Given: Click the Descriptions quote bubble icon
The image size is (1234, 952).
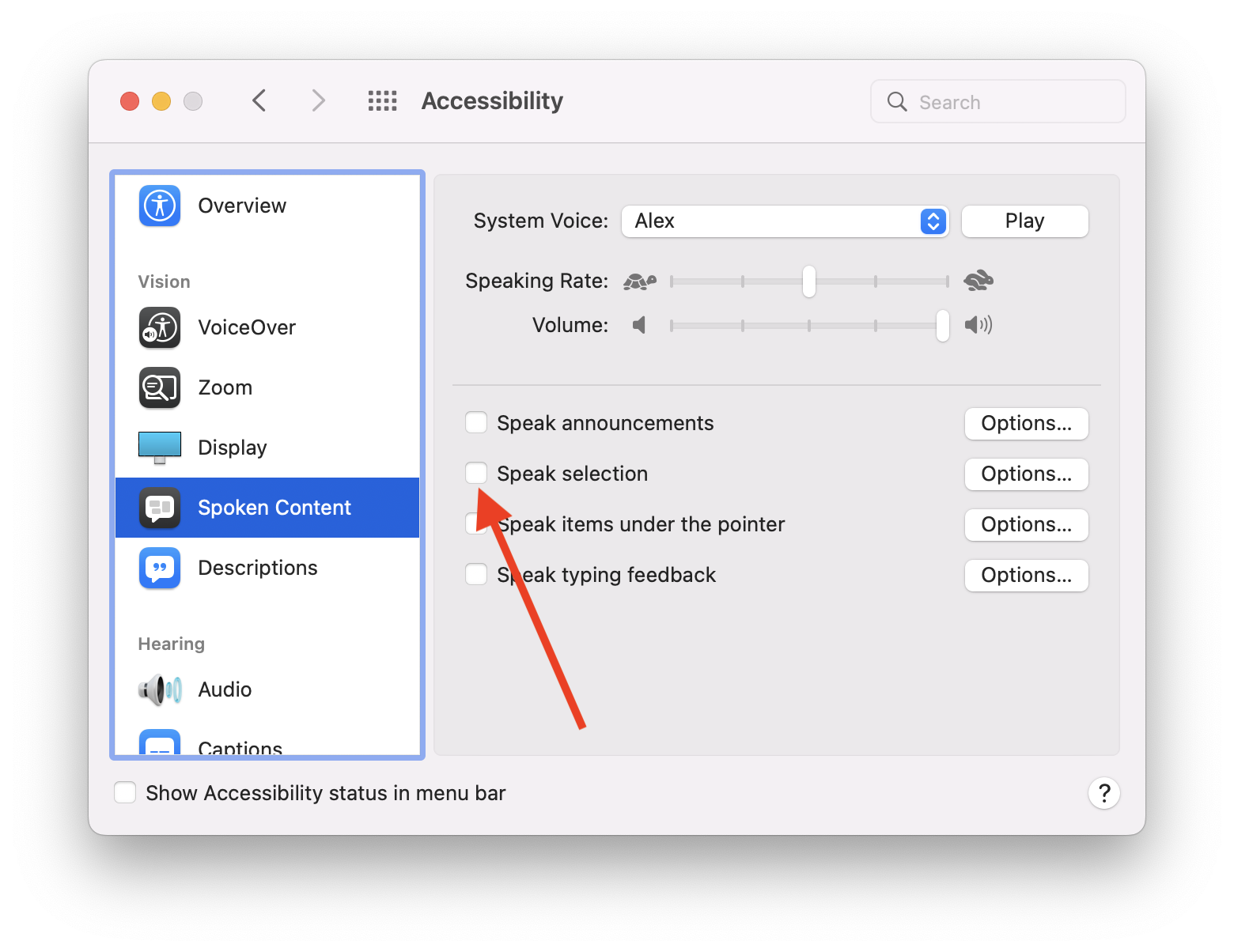Looking at the screenshot, I should click(x=160, y=568).
